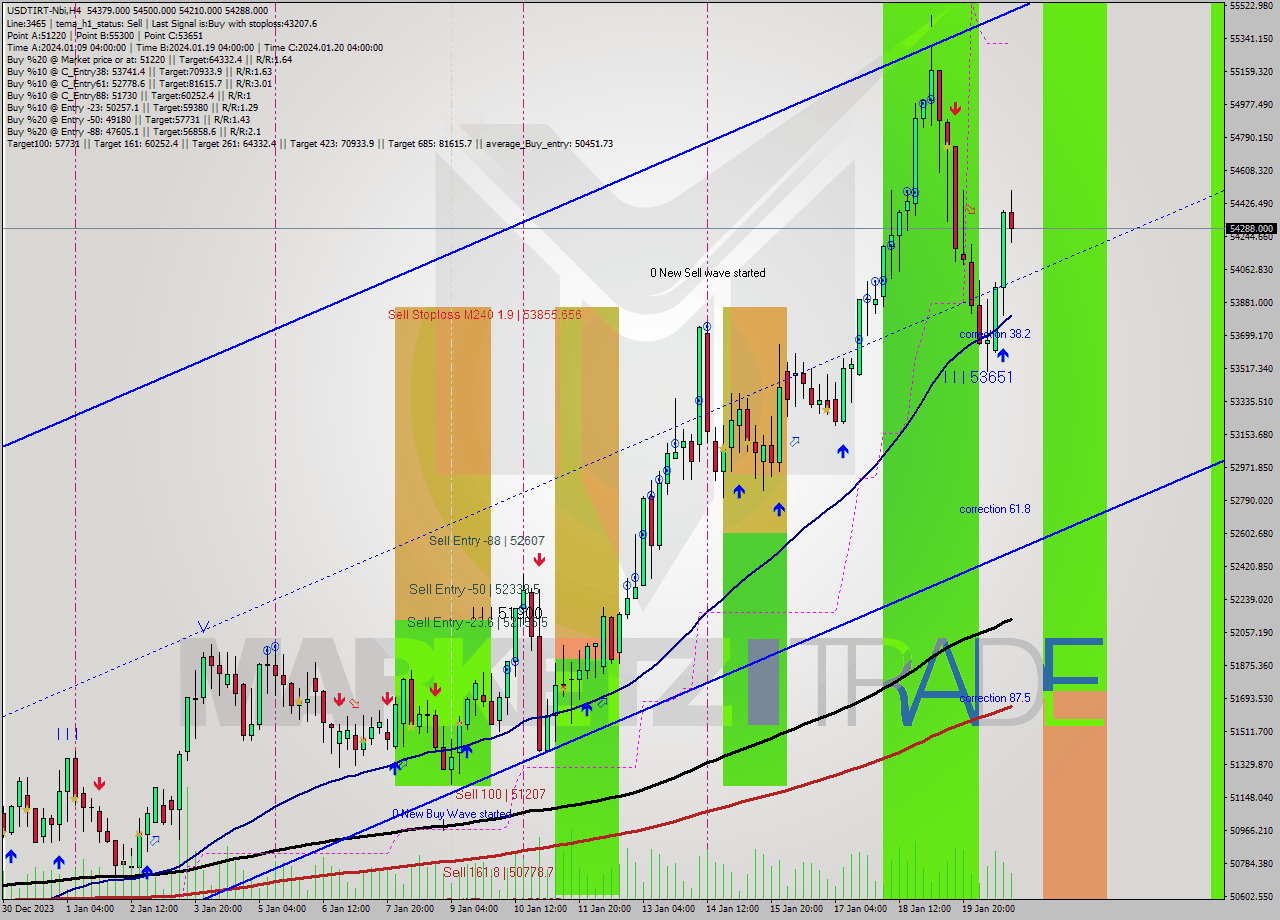Click the '6 Jan 12:00' time label

pyautogui.click(x=345, y=909)
